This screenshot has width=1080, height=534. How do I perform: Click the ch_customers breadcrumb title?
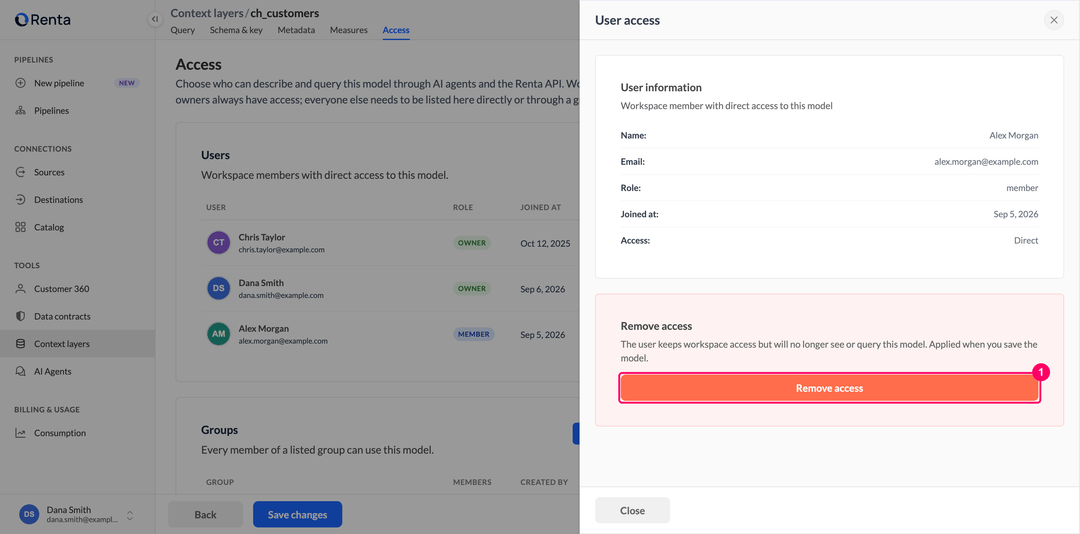pos(284,13)
